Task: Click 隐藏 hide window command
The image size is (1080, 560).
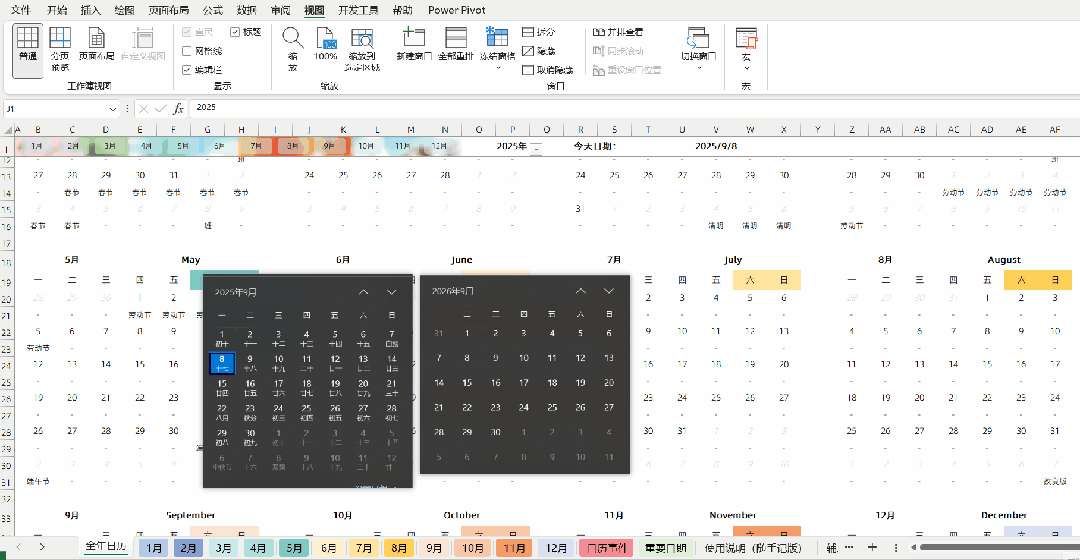Action: [539, 51]
